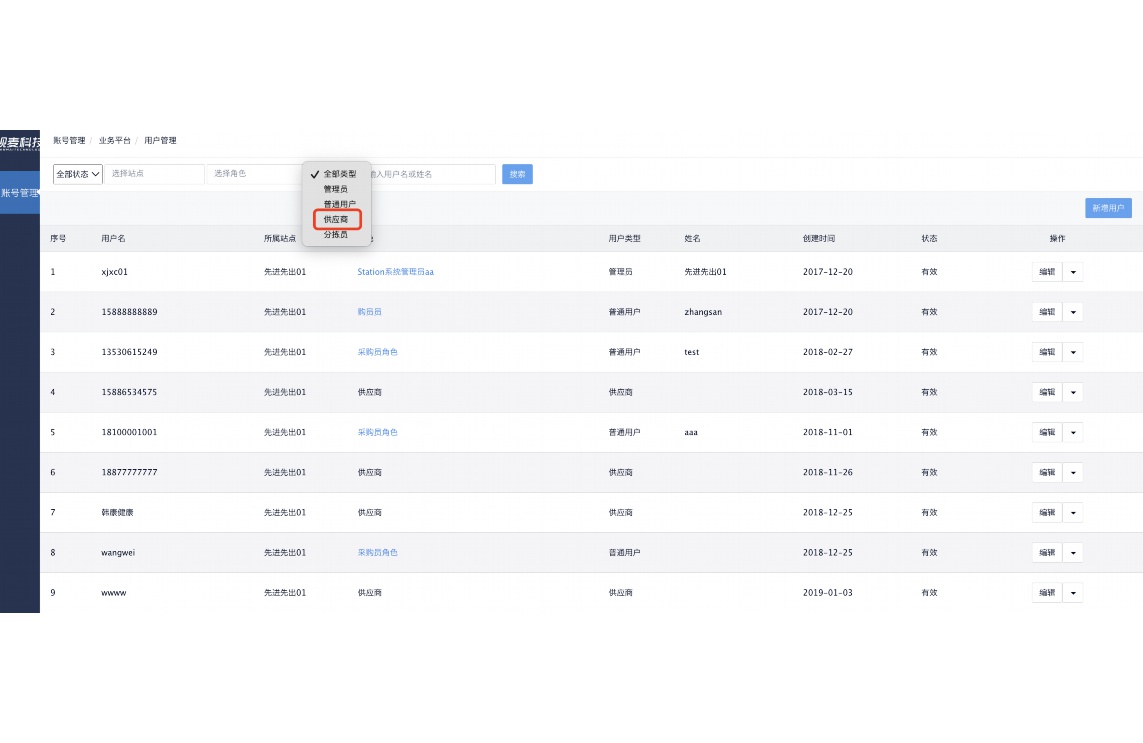Choose 供应商 from the type menu

336,219
